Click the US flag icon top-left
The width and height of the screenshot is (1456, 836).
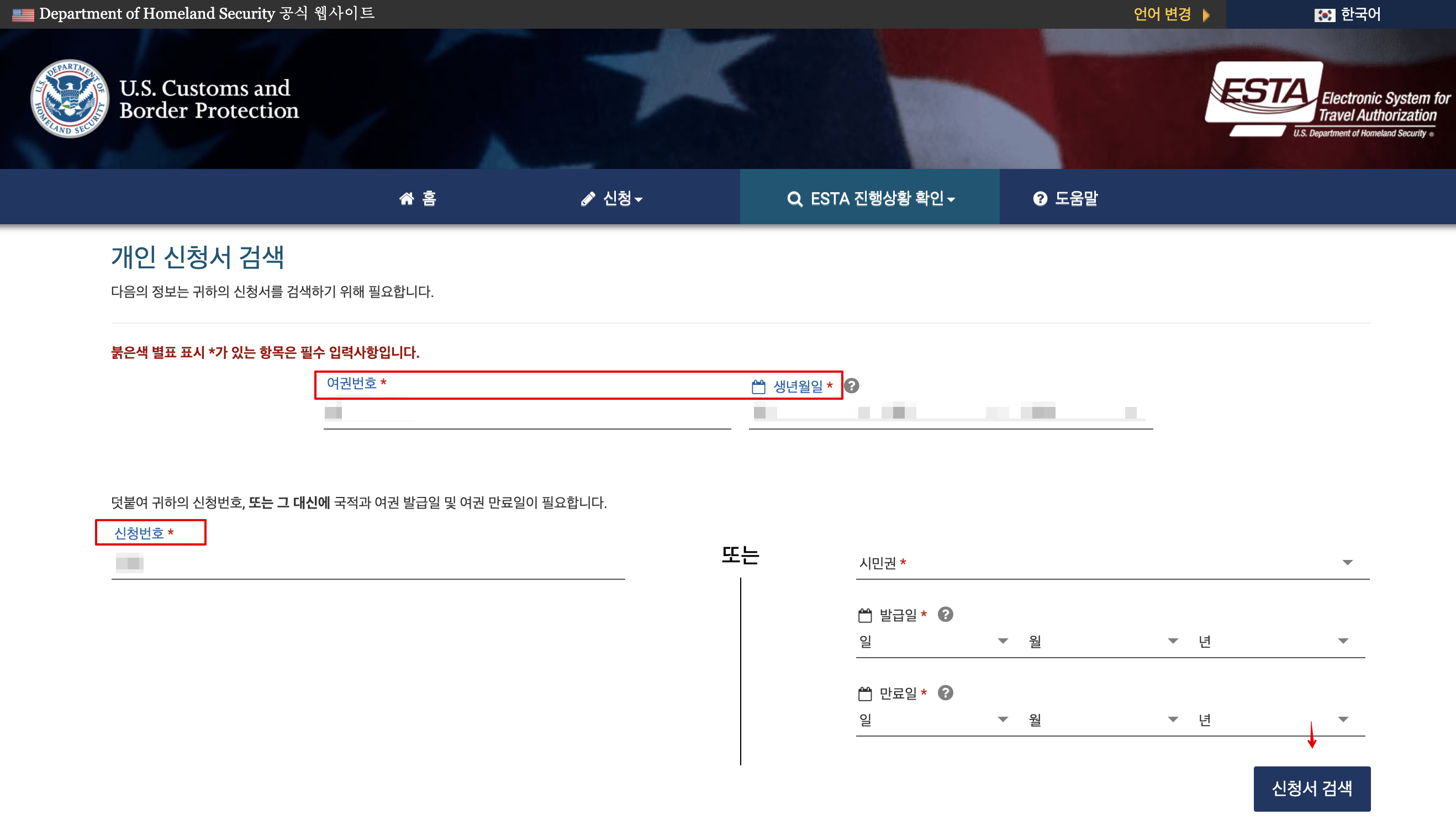coord(23,14)
